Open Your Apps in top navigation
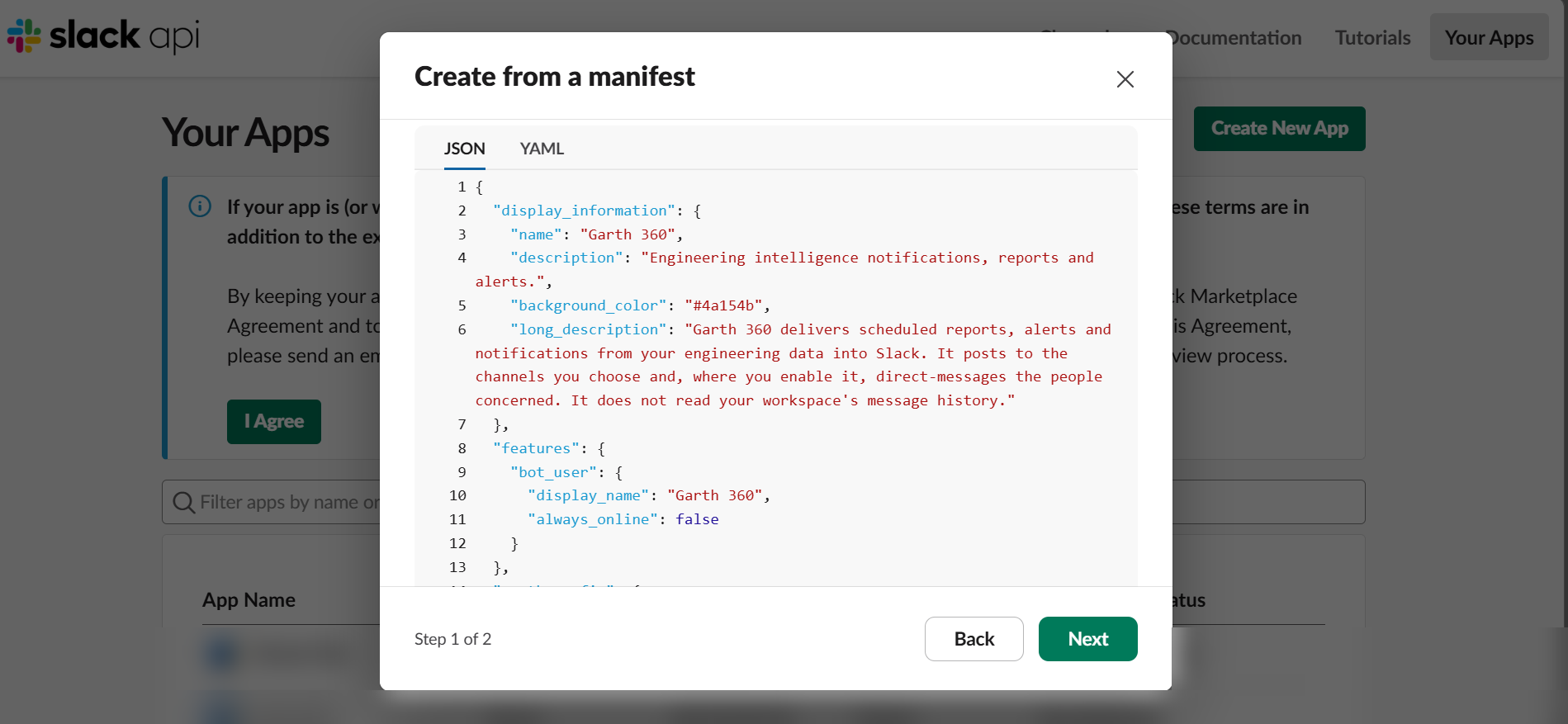 tap(1489, 37)
